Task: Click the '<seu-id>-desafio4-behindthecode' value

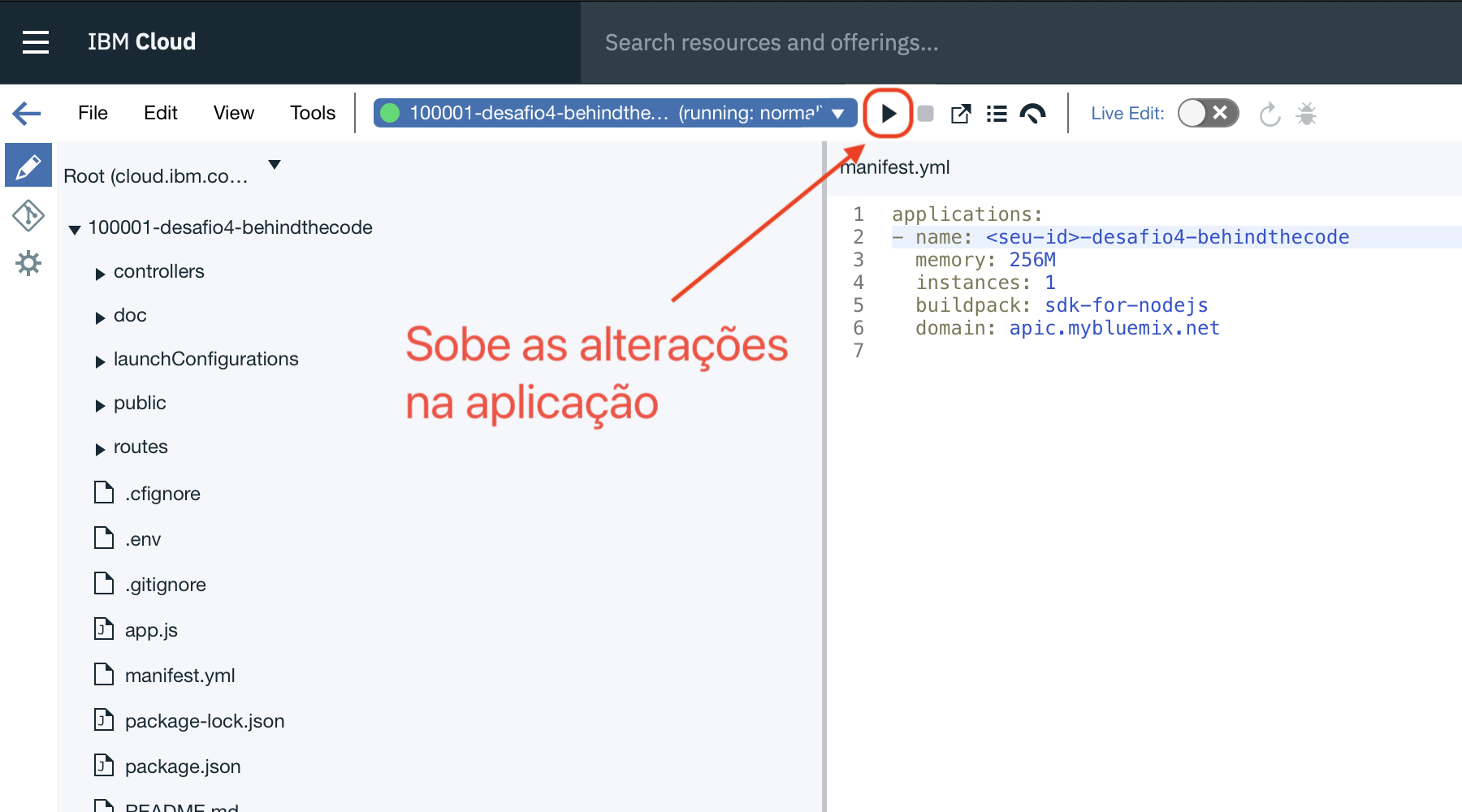Action: click(x=1167, y=237)
